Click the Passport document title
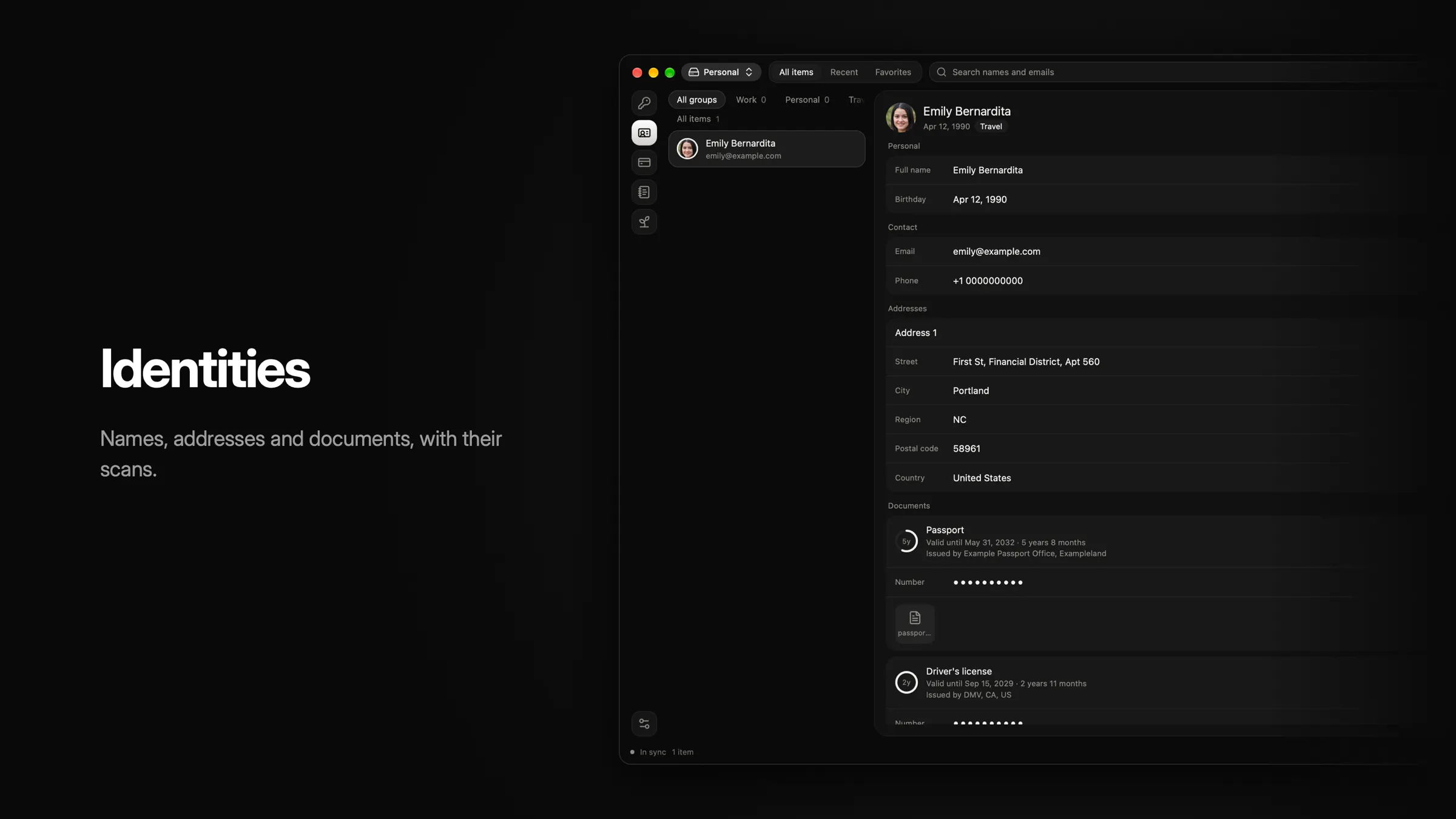This screenshot has width=1456, height=819. click(x=945, y=530)
